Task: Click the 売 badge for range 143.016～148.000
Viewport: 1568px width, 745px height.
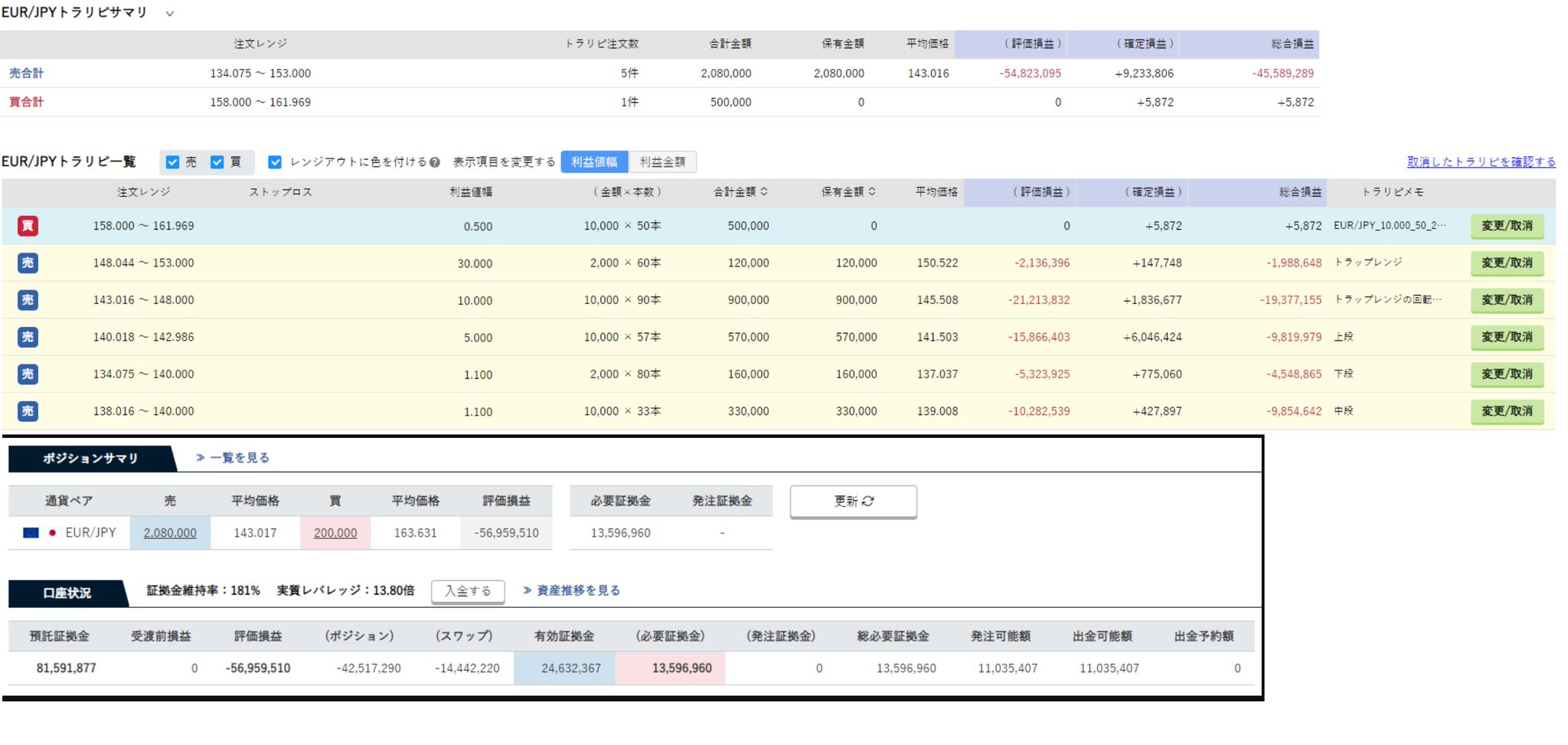Action: point(28,300)
